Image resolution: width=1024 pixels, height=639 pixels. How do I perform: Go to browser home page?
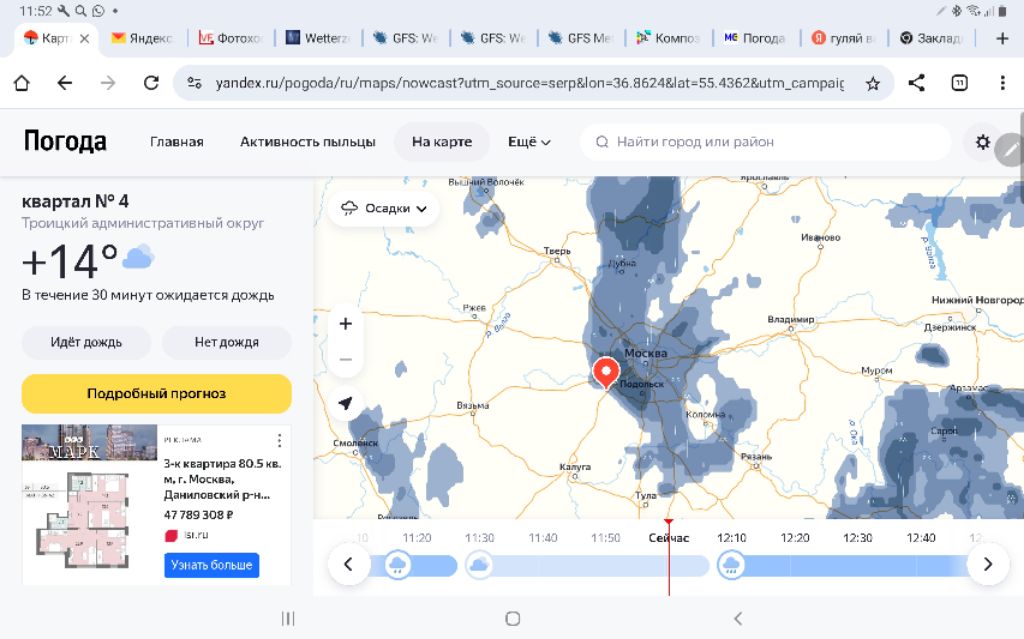[21, 83]
